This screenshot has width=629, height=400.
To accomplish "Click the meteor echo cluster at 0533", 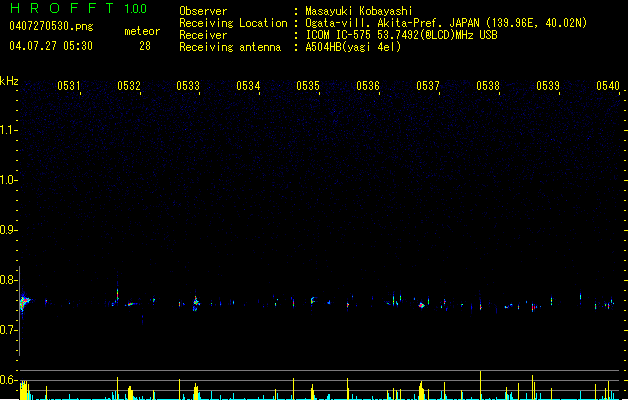I will click(x=196, y=303).
